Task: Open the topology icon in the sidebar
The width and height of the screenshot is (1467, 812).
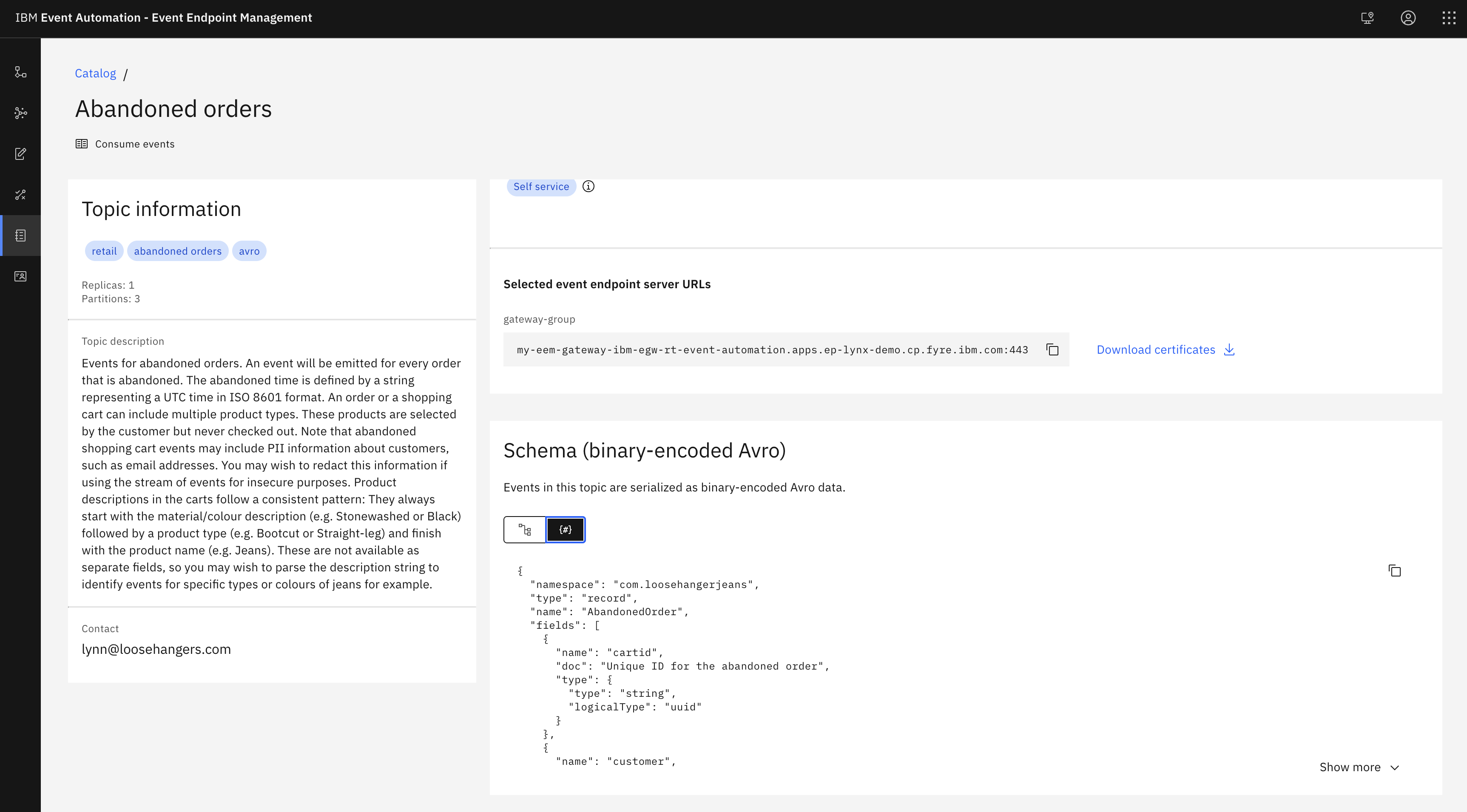Action: coord(20,72)
